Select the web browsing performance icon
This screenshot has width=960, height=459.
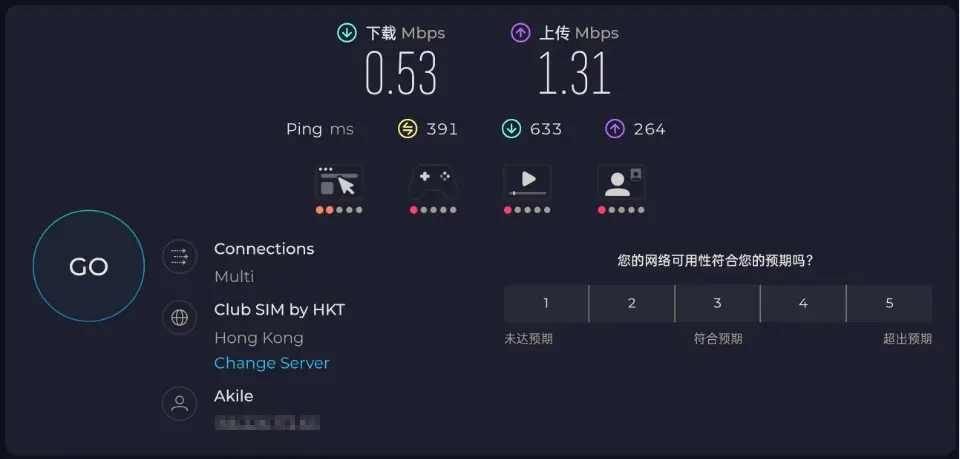339,184
